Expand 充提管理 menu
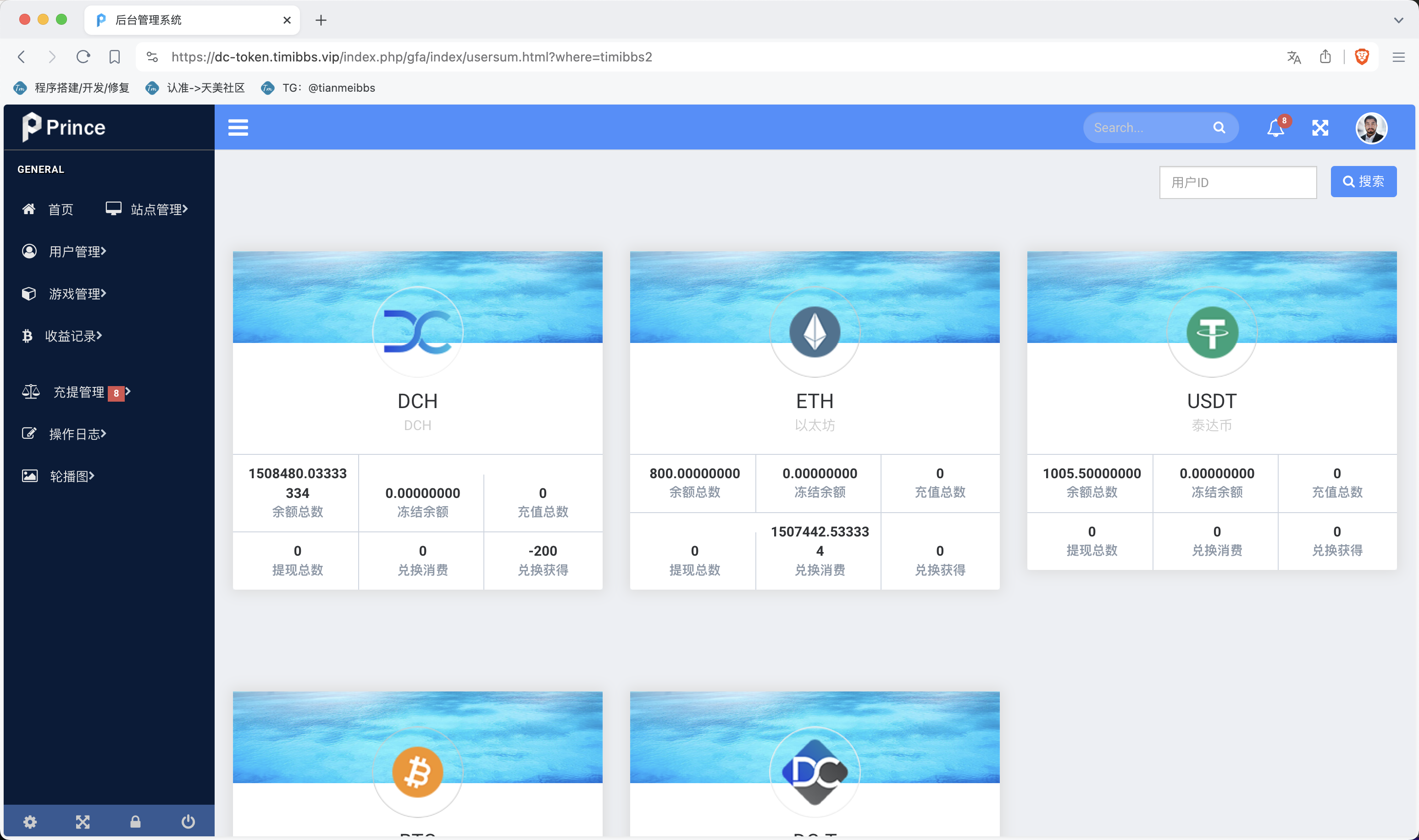 [x=76, y=392]
